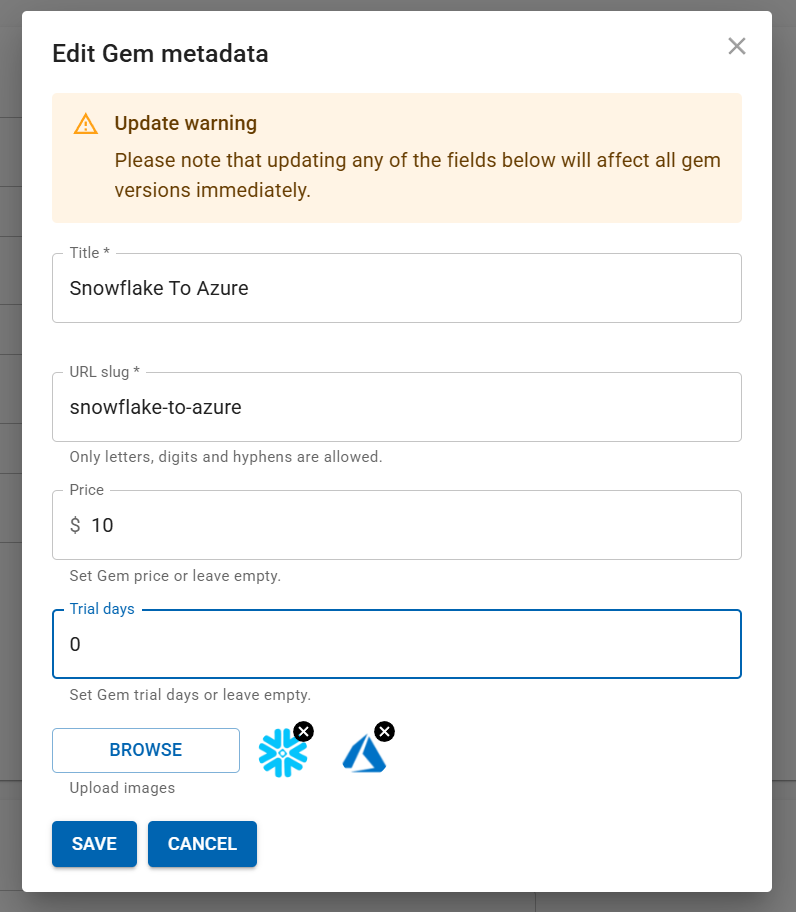Click the Azure logo thumbnail

coord(363,754)
